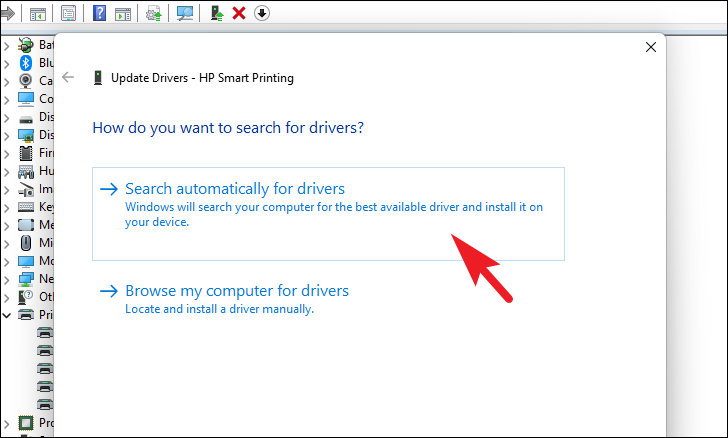Select the Imaging devices scanner icon
Image resolution: width=728 pixels, height=438 pixels.
click(x=26, y=189)
